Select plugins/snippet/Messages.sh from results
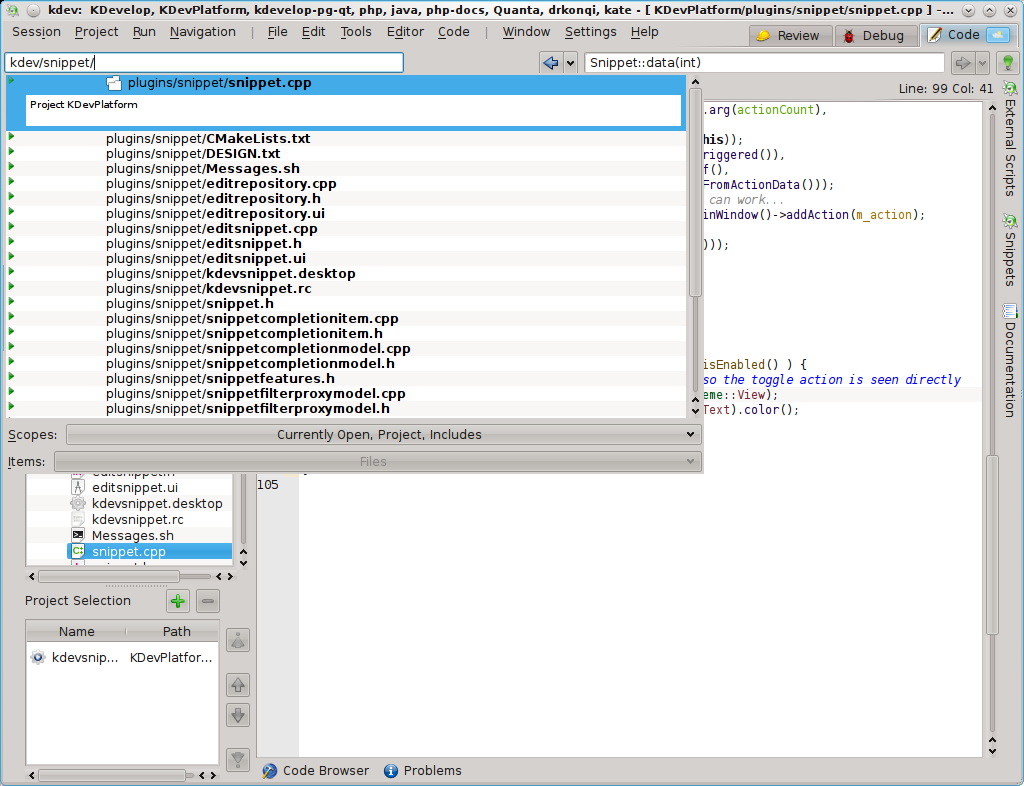The width and height of the screenshot is (1024, 786). pyautogui.click(x=346, y=168)
